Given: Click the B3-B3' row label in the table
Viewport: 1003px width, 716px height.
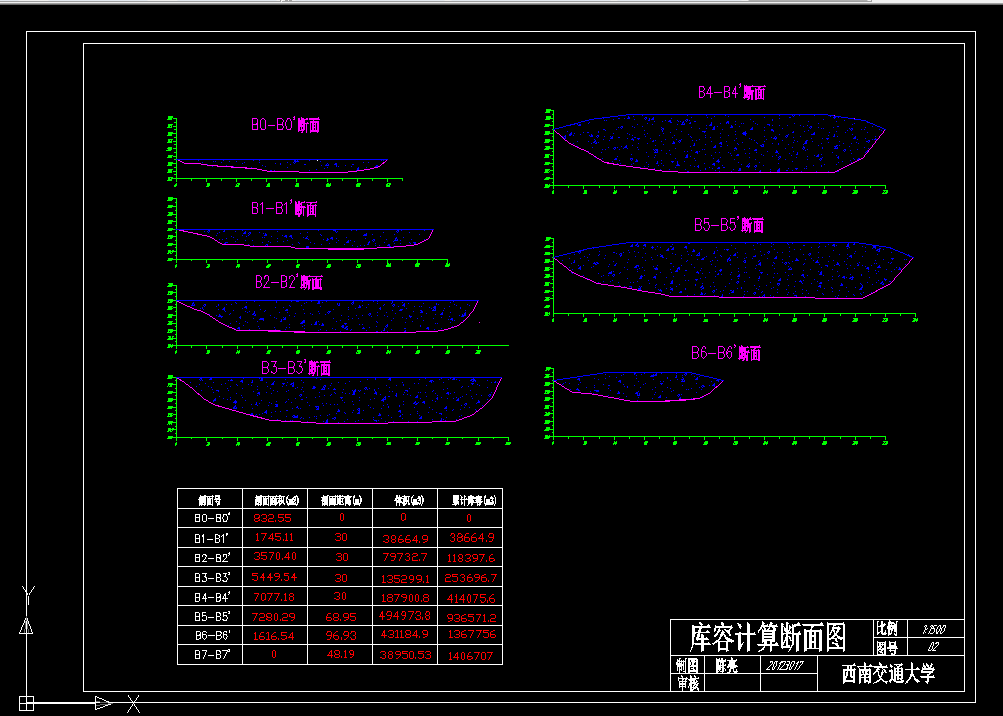Looking at the screenshot, I should point(212,577).
